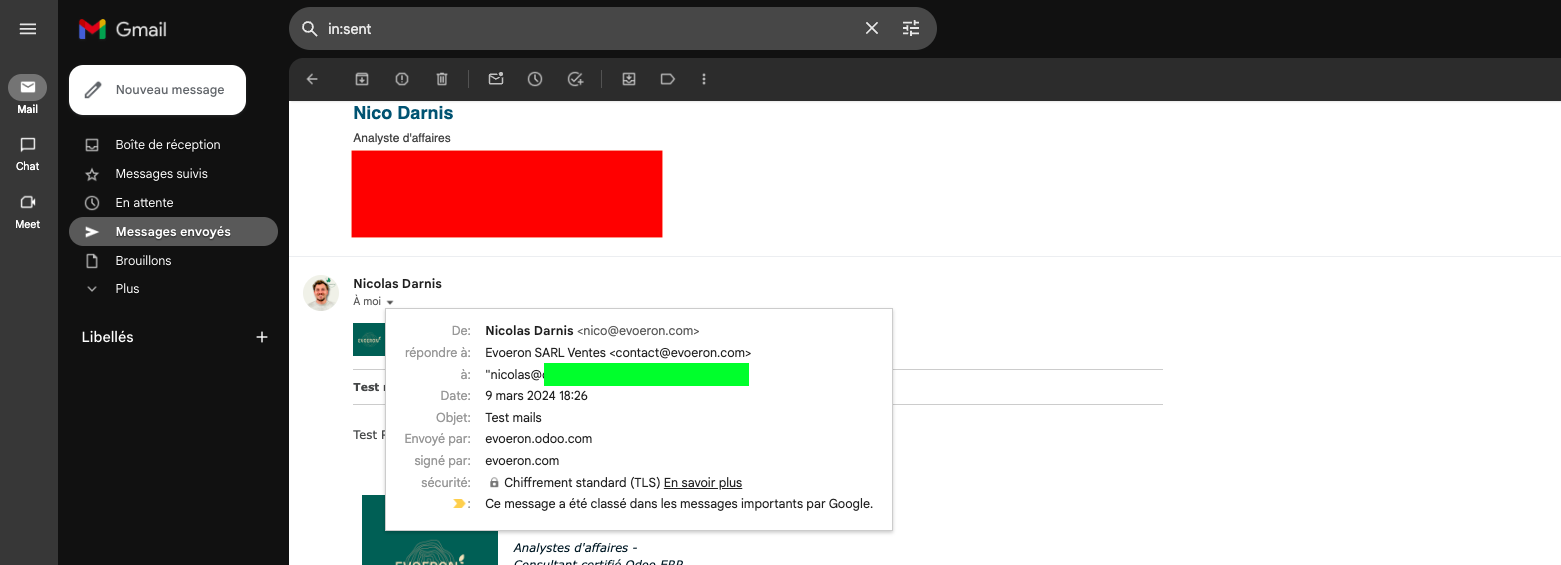Archive this email conversation
The width and height of the screenshot is (1561, 565).
pos(362,79)
